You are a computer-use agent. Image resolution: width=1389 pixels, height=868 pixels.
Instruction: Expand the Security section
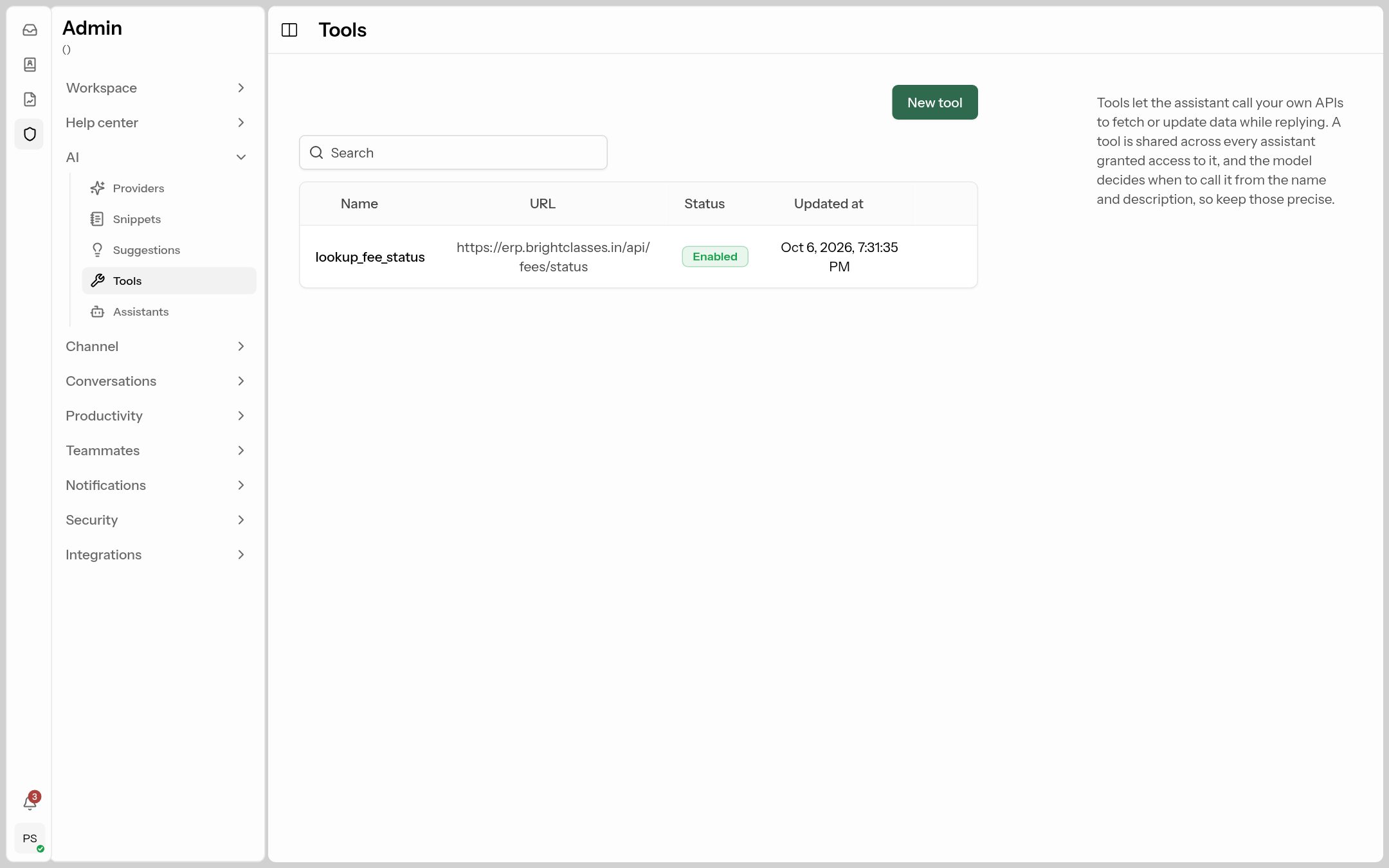tap(156, 520)
